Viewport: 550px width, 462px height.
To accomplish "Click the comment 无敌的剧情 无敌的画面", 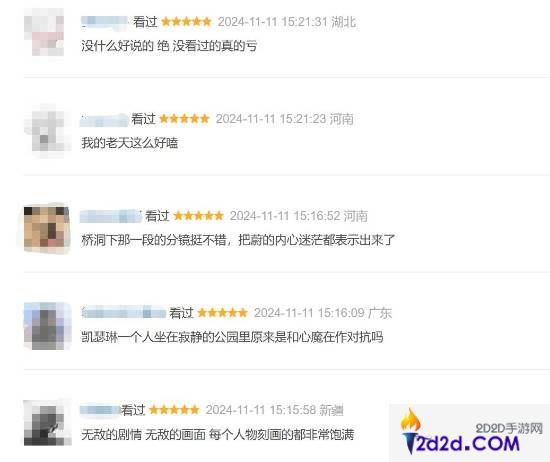I will click(217, 435).
